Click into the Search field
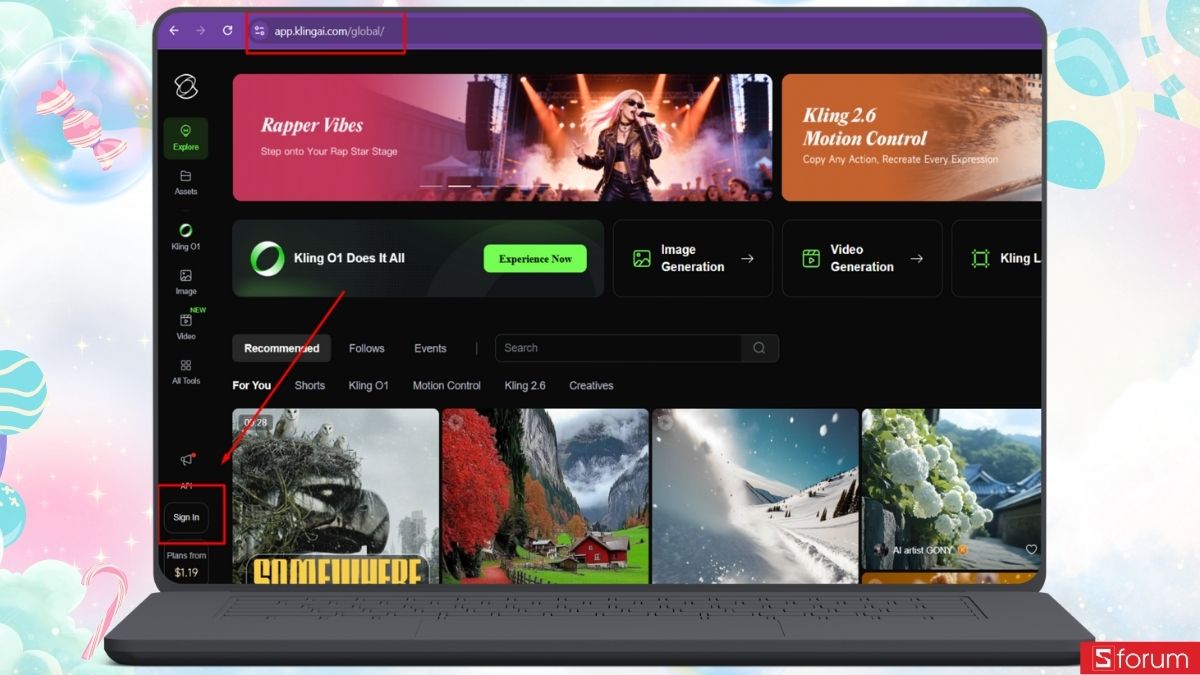The image size is (1200, 675). [619, 348]
